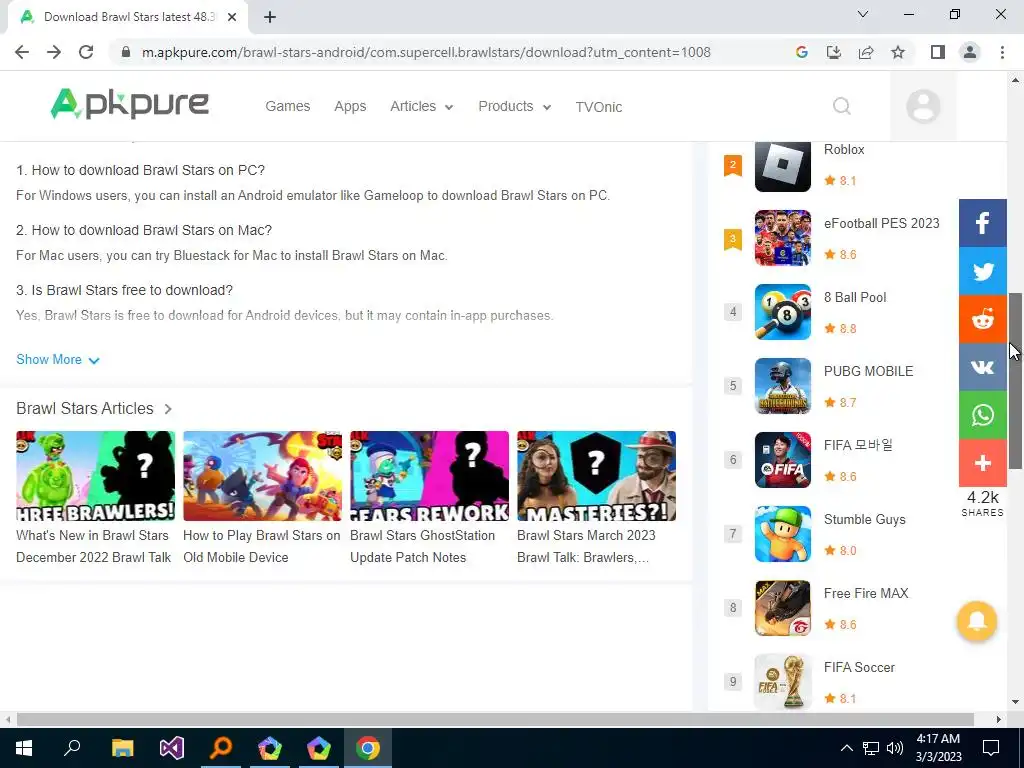Click the Stumble Guys title text

click(865, 519)
